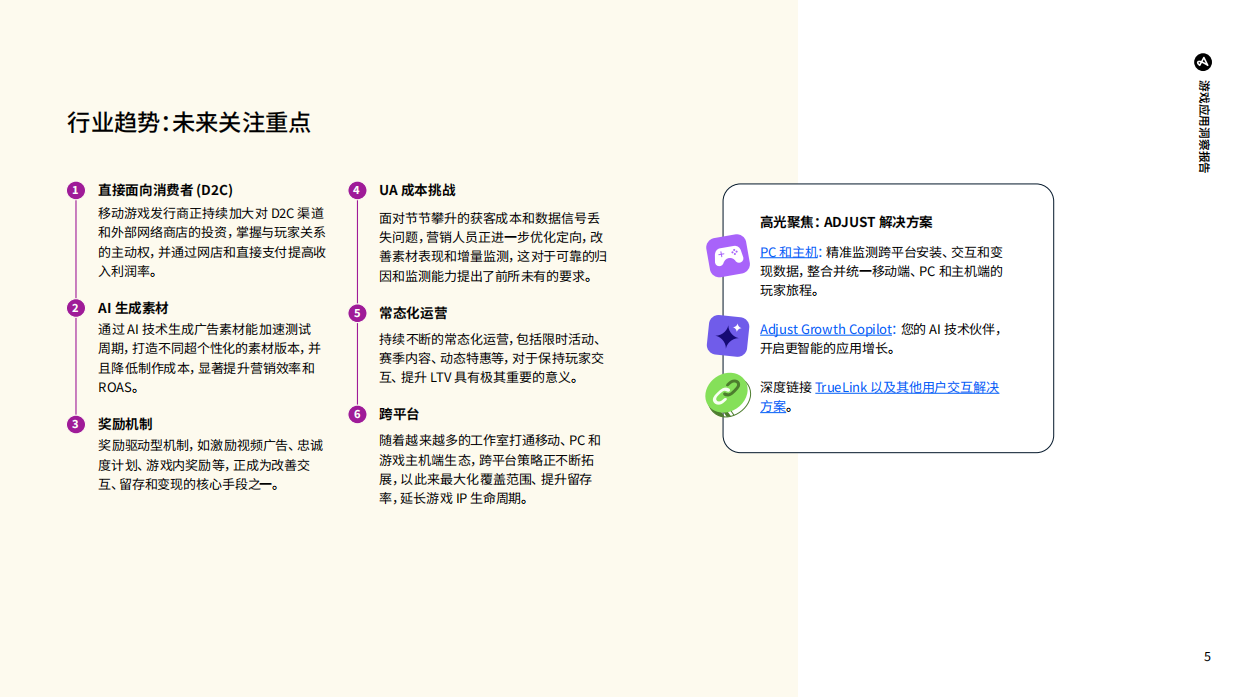1240x697 pixels.
Task: Click the text '开启更智能的应用增长。'
Action: [x=828, y=349]
